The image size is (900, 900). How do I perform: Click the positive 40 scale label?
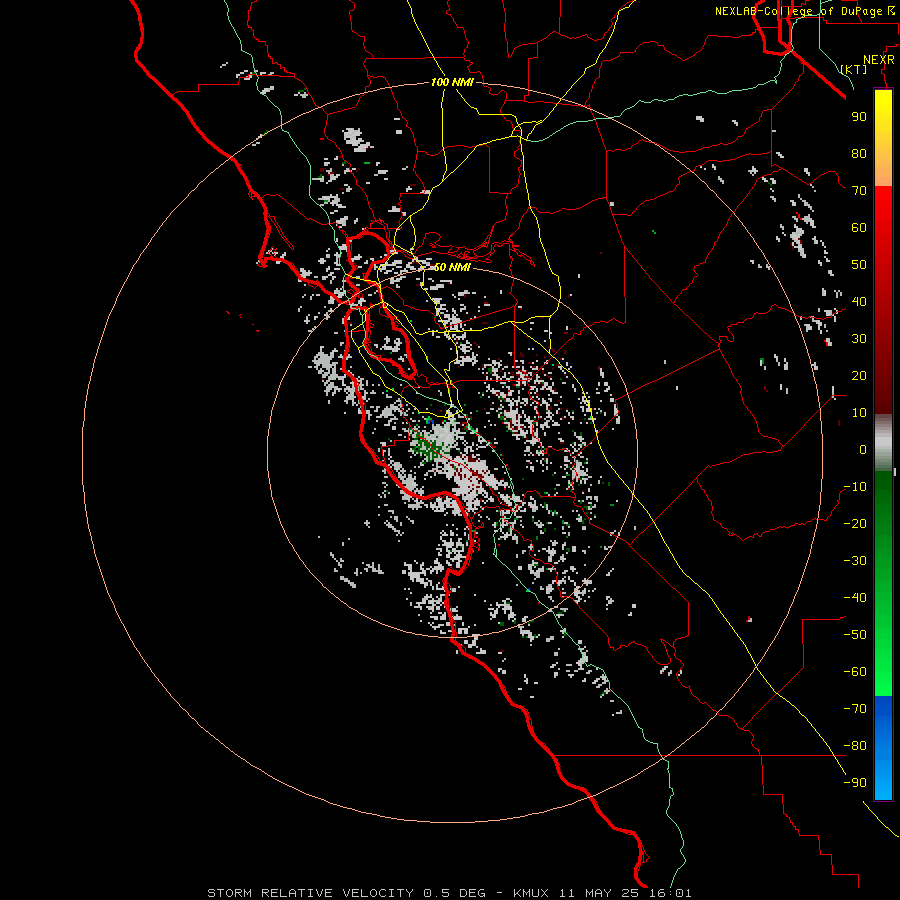(x=859, y=302)
